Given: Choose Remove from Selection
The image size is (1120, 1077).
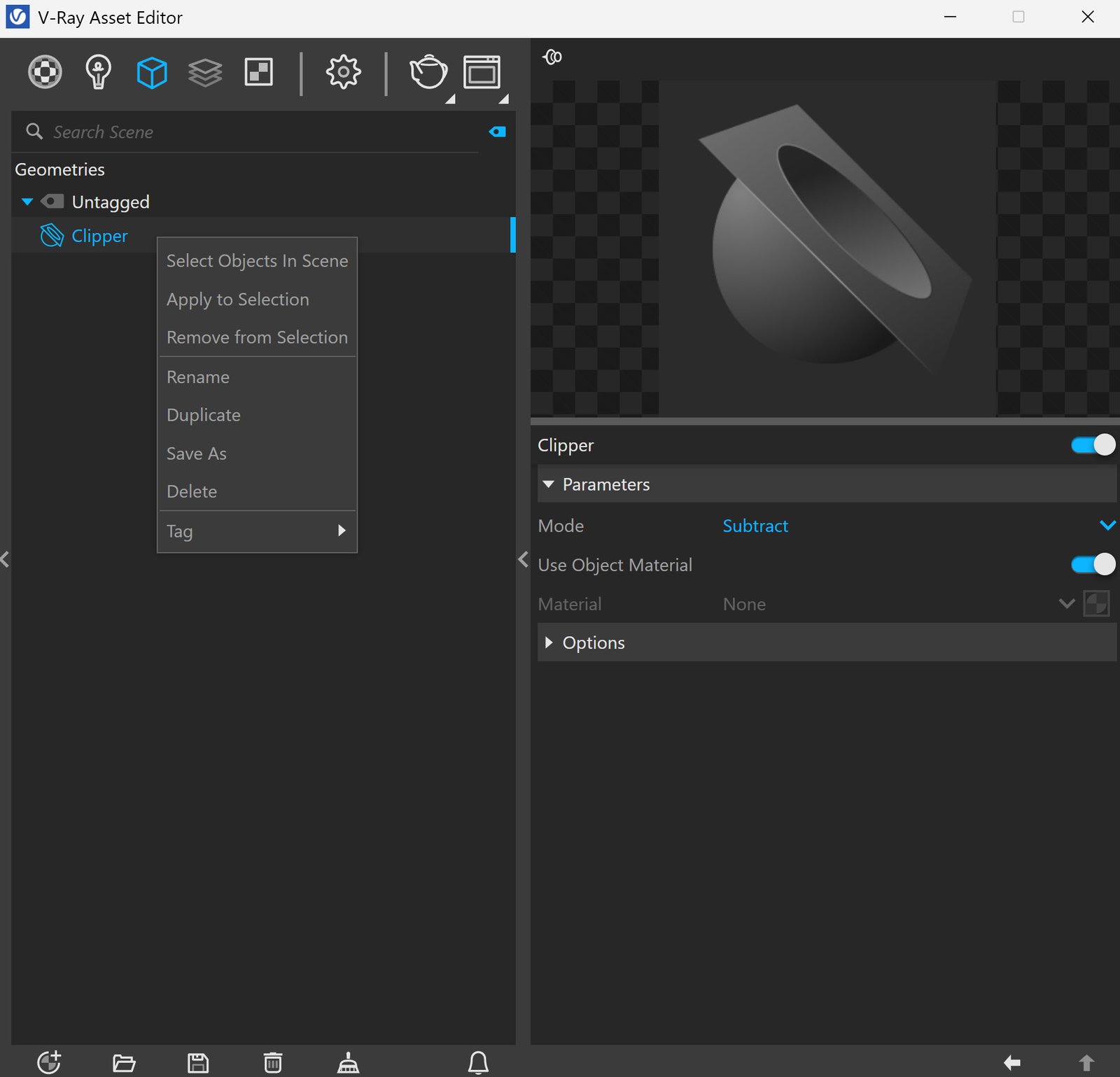Looking at the screenshot, I should (257, 337).
